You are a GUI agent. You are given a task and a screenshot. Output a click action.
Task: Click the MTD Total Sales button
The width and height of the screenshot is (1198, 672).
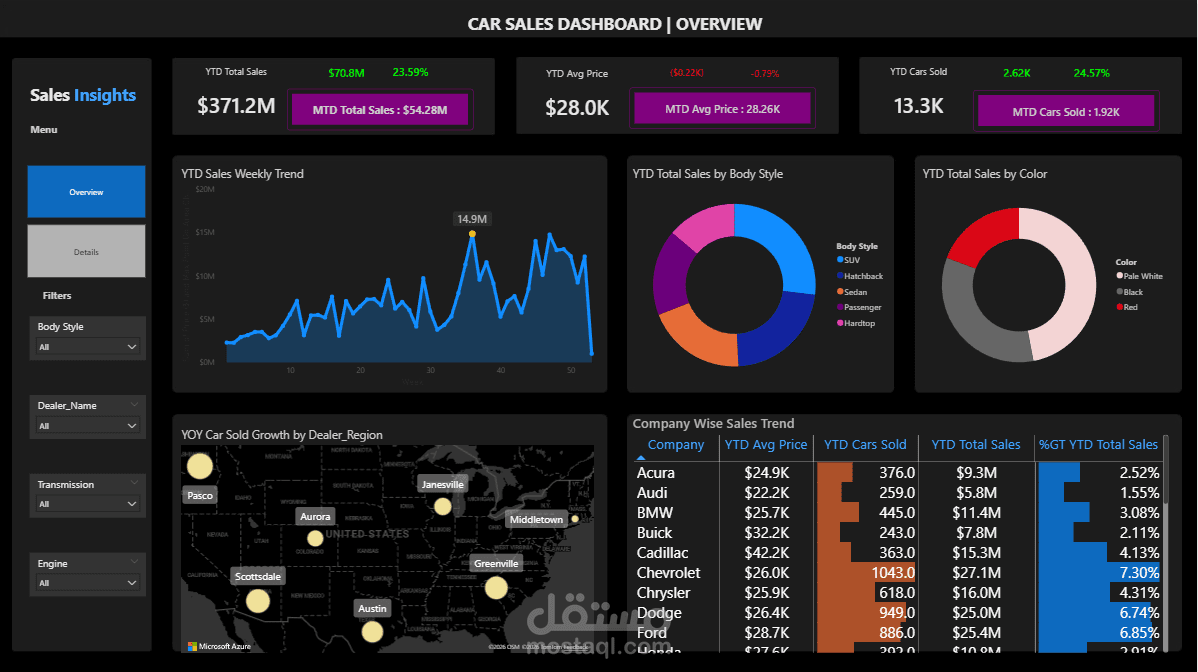click(380, 109)
